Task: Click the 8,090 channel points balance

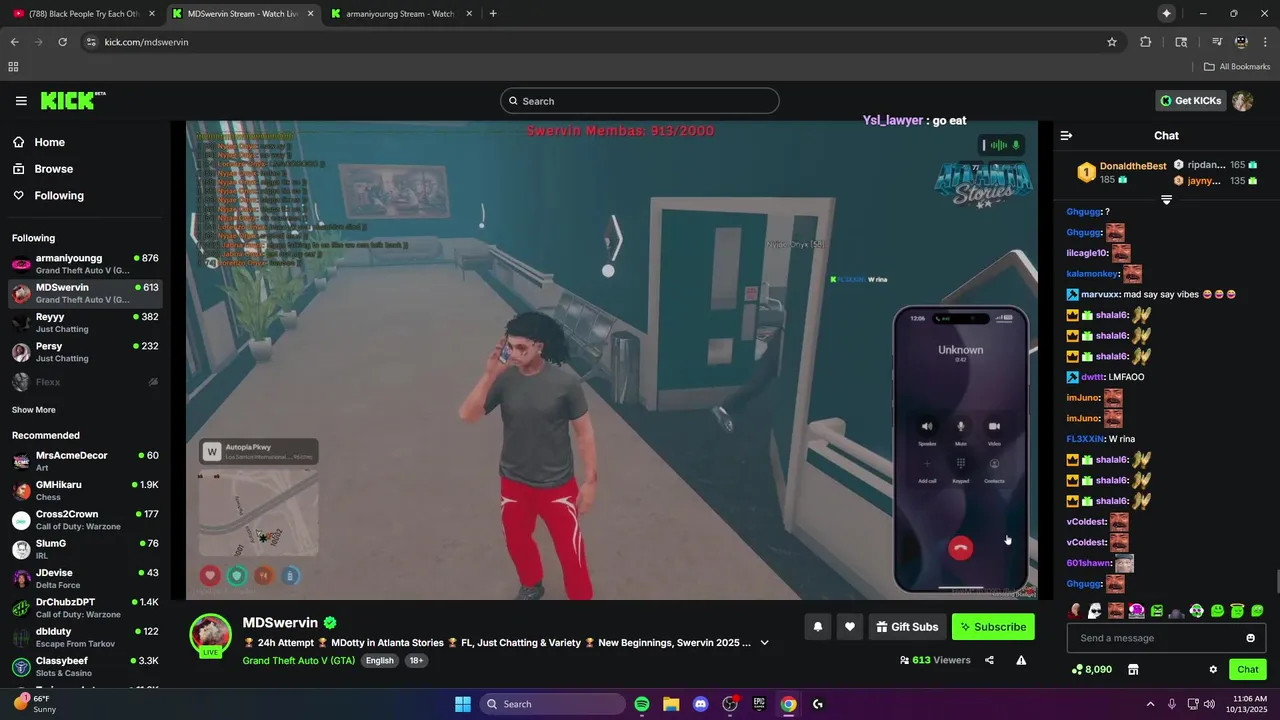Action: click(x=1091, y=669)
